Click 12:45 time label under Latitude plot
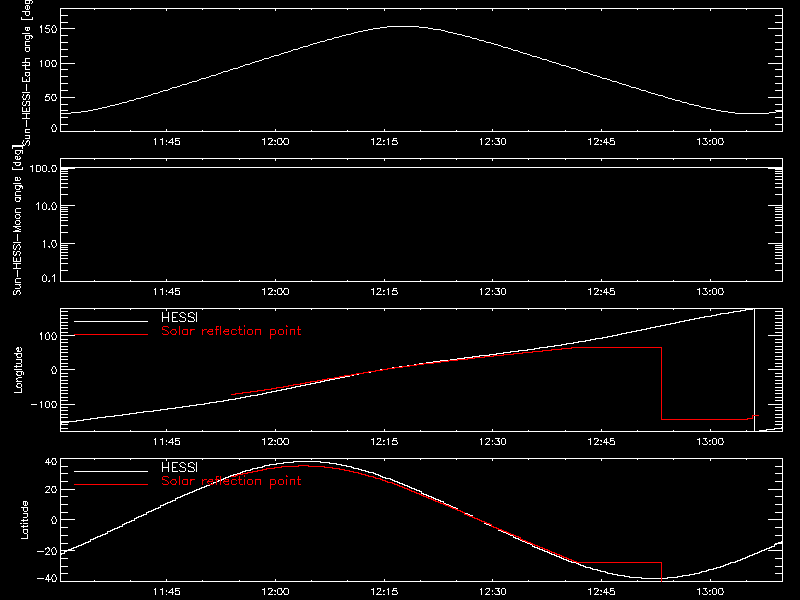The image size is (800, 600). tap(601, 592)
